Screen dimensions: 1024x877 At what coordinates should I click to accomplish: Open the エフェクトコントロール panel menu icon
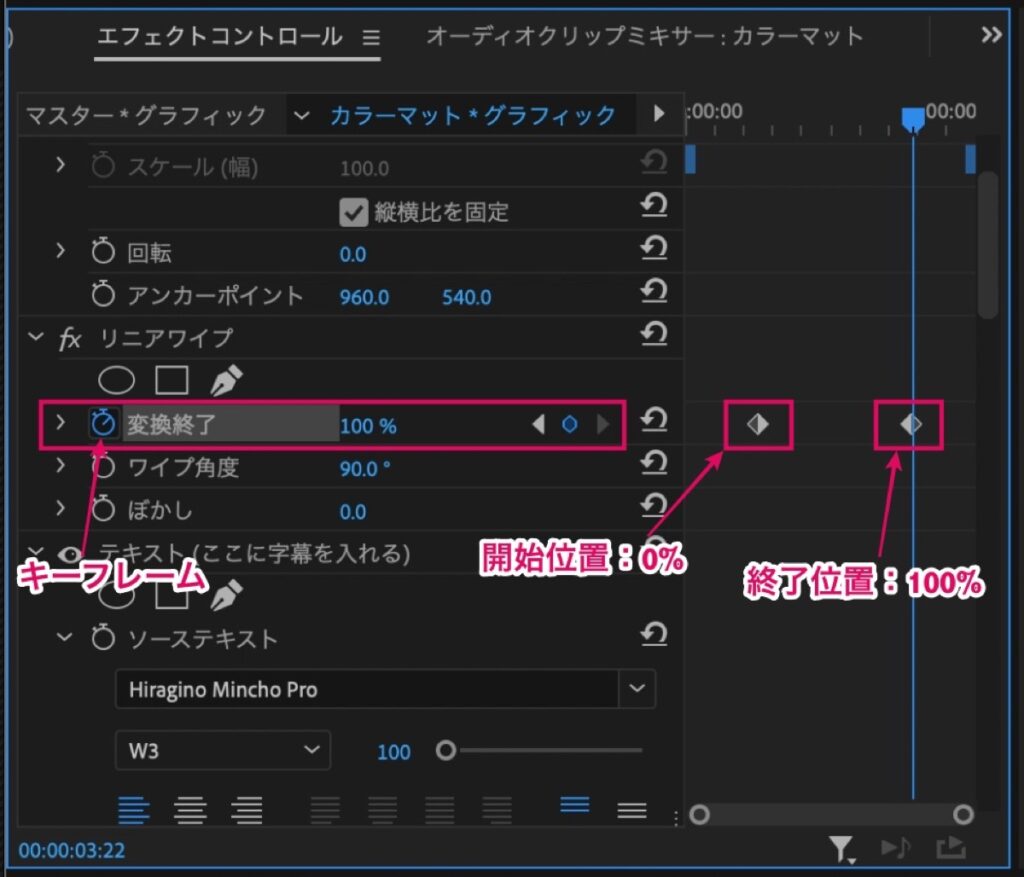371,37
